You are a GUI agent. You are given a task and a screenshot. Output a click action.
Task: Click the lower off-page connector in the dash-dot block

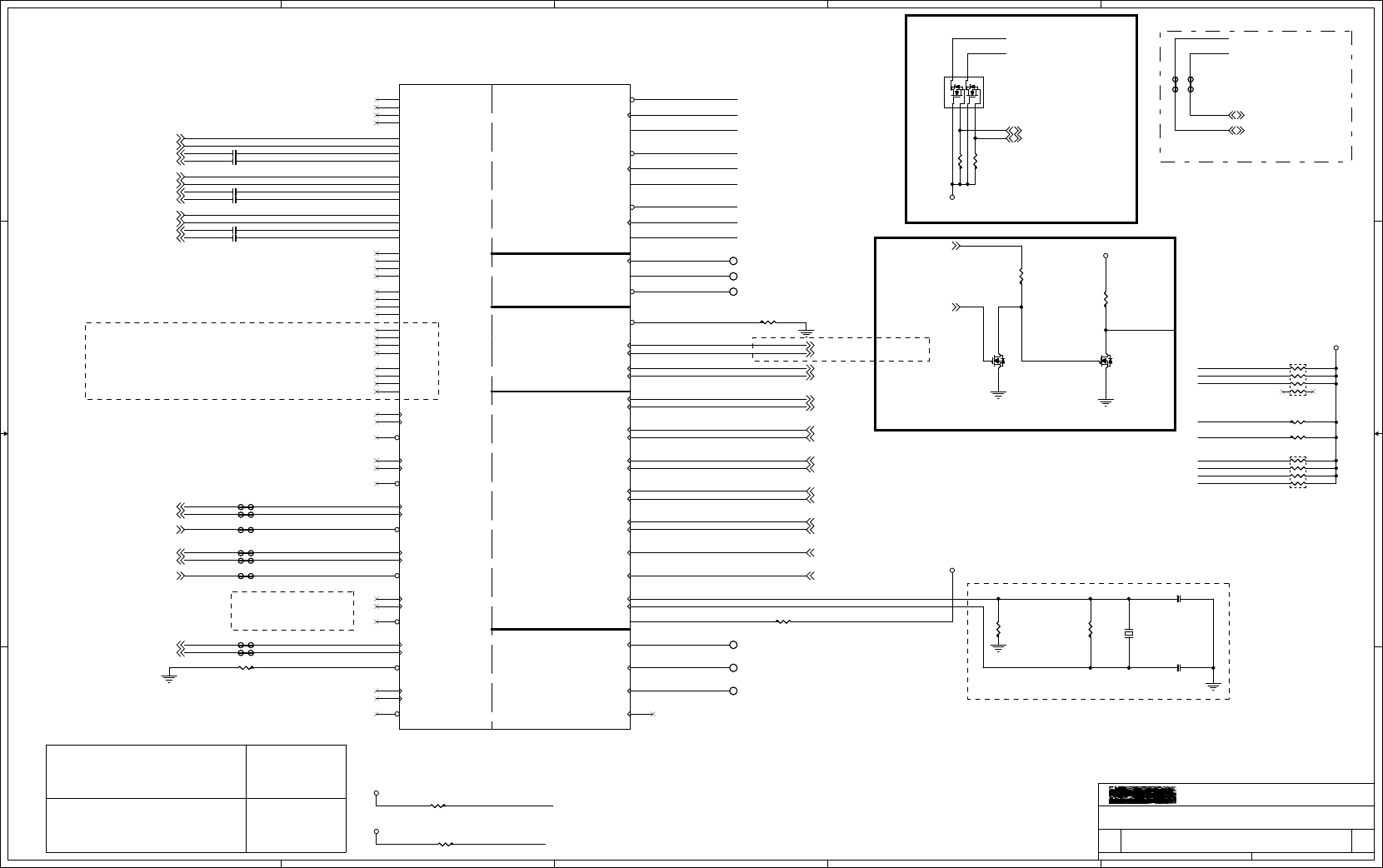click(1237, 131)
